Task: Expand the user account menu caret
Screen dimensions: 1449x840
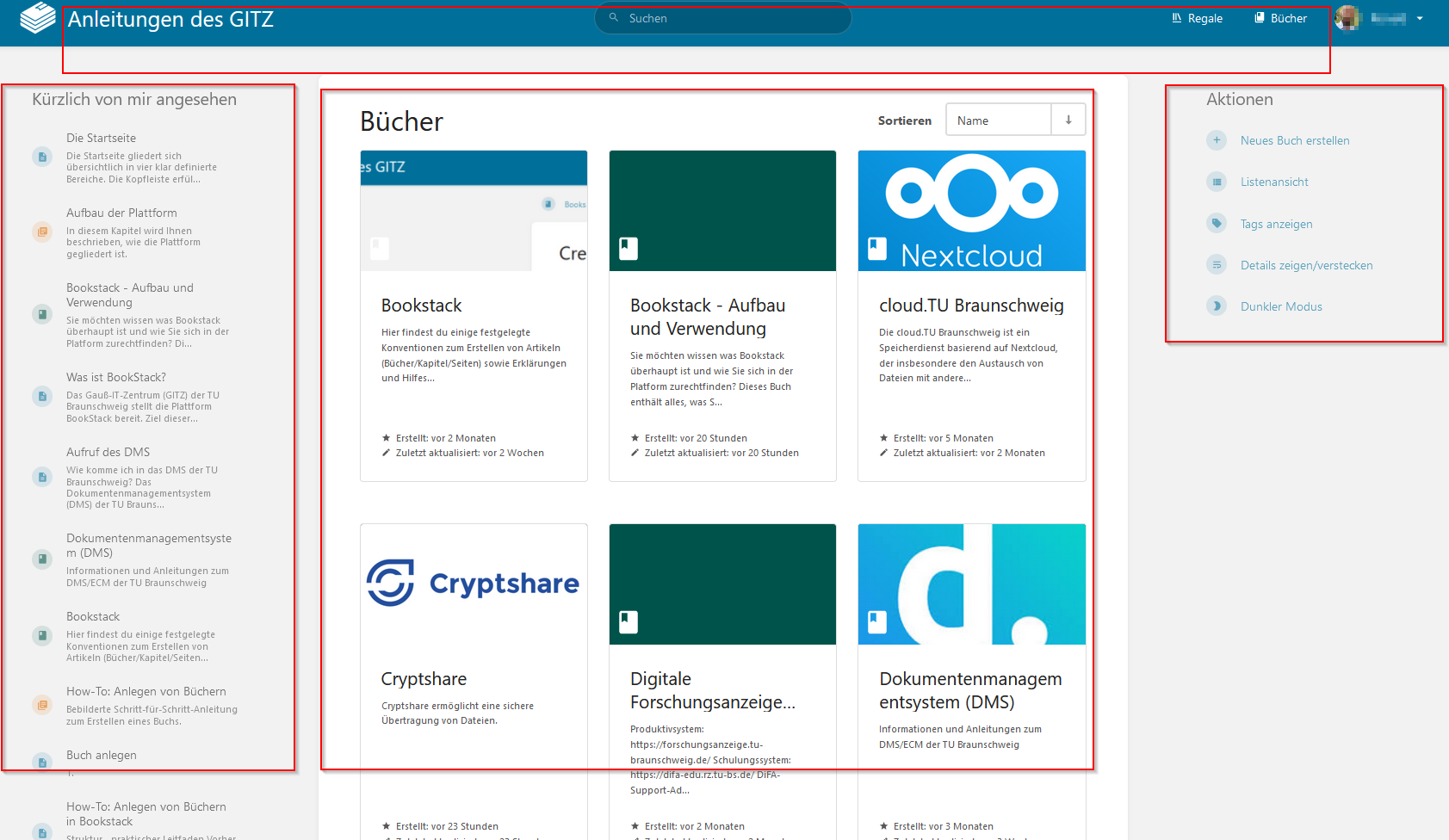Action: pos(1420,18)
